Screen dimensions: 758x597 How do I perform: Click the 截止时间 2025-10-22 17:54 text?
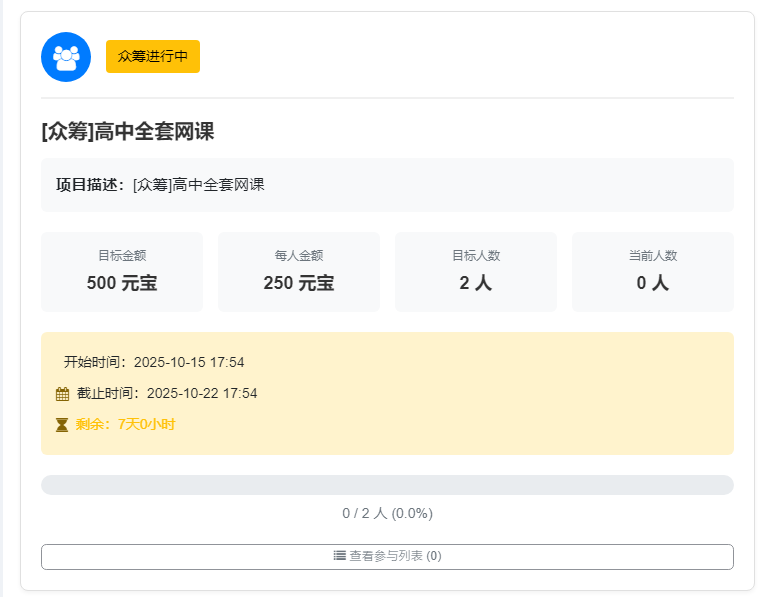[x=167, y=394]
